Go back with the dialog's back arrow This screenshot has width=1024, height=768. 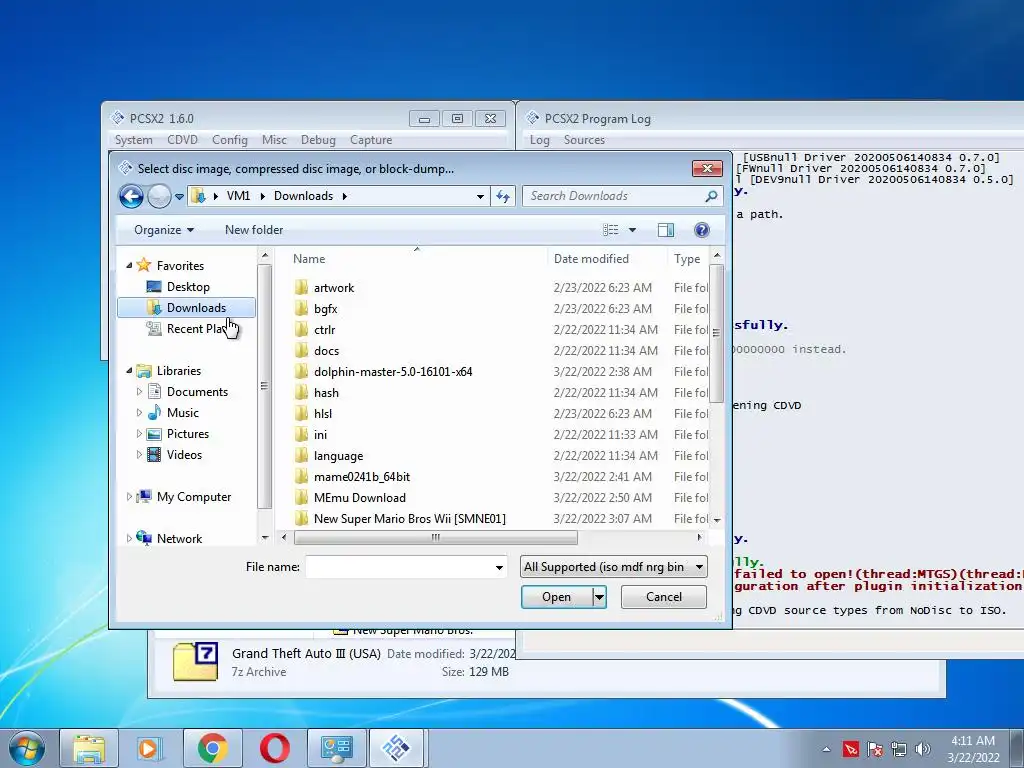tap(131, 196)
